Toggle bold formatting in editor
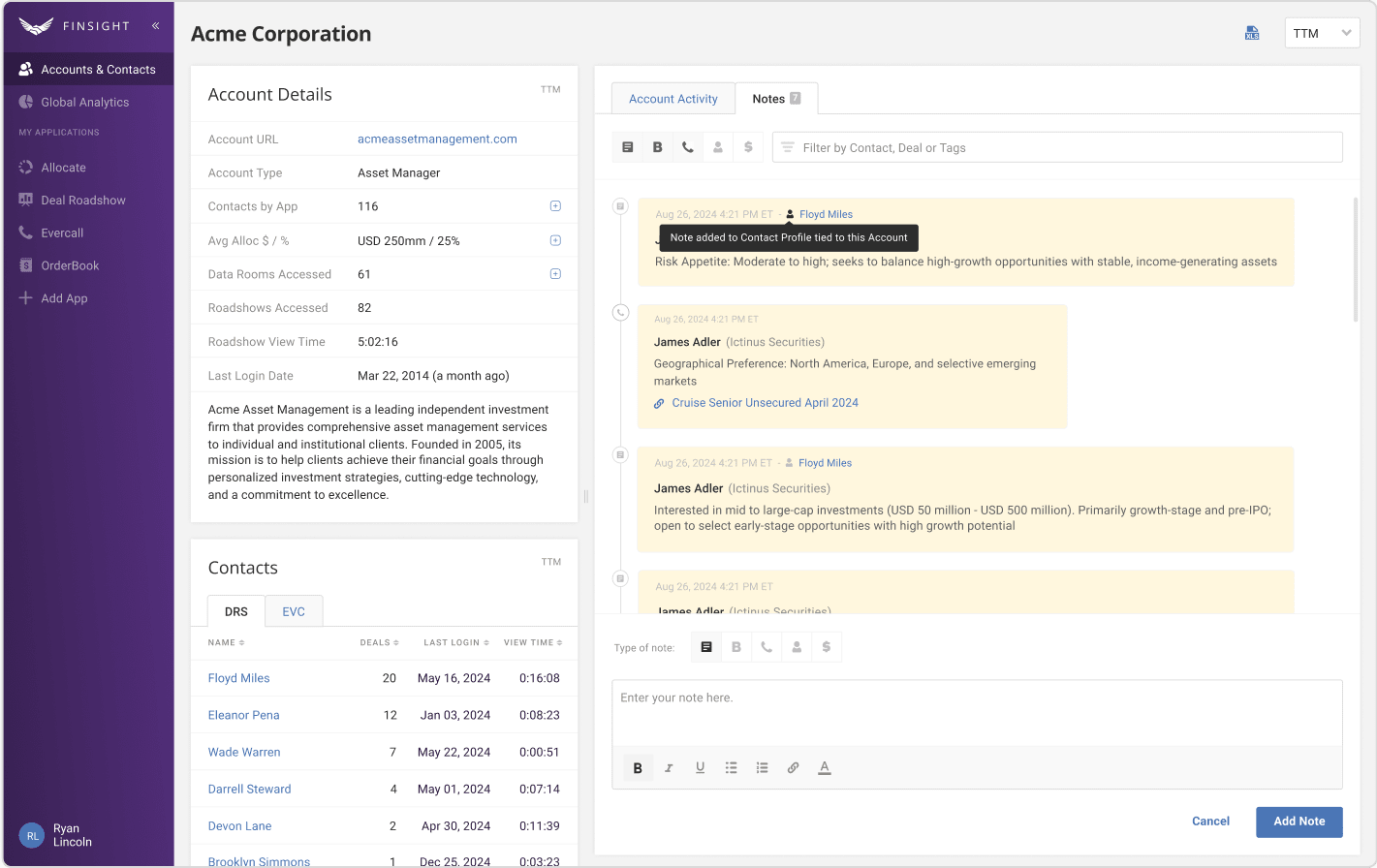 tap(638, 768)
